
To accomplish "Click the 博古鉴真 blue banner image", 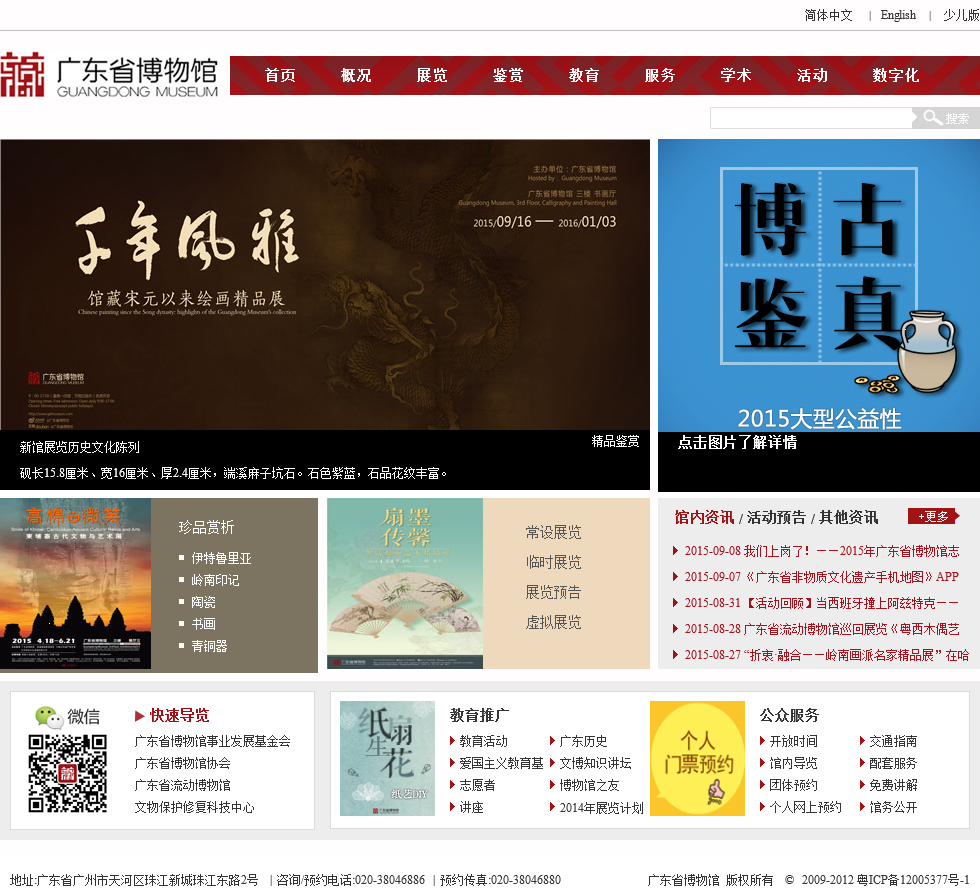I will (x=819, y=286).
